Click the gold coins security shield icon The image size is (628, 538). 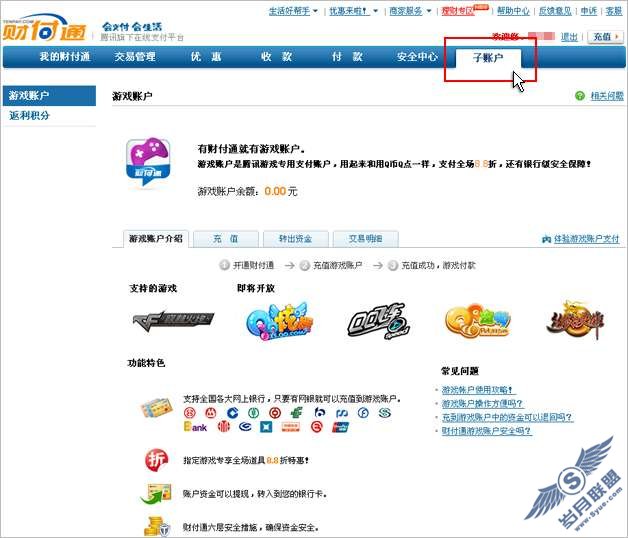pos(157,526)
